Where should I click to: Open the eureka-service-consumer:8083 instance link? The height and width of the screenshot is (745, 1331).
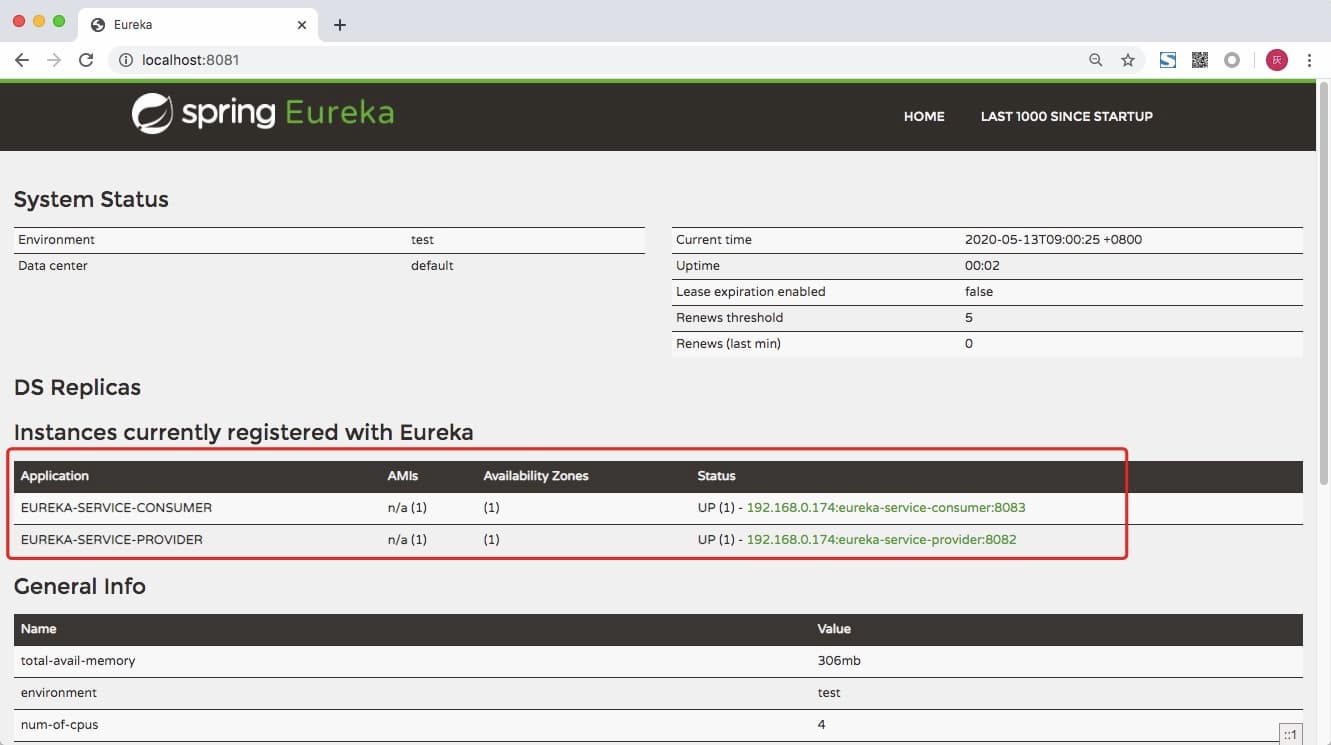click(886, 507)
